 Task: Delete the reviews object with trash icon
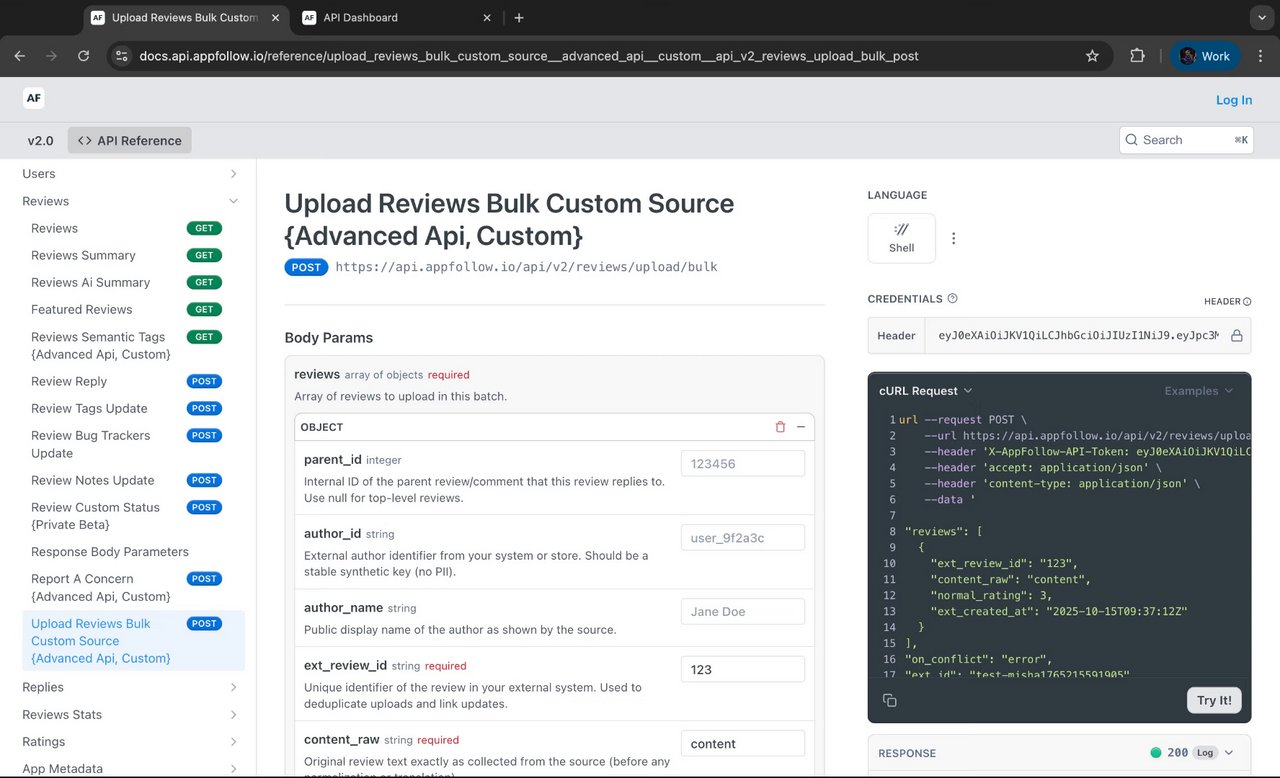(780, 427)
